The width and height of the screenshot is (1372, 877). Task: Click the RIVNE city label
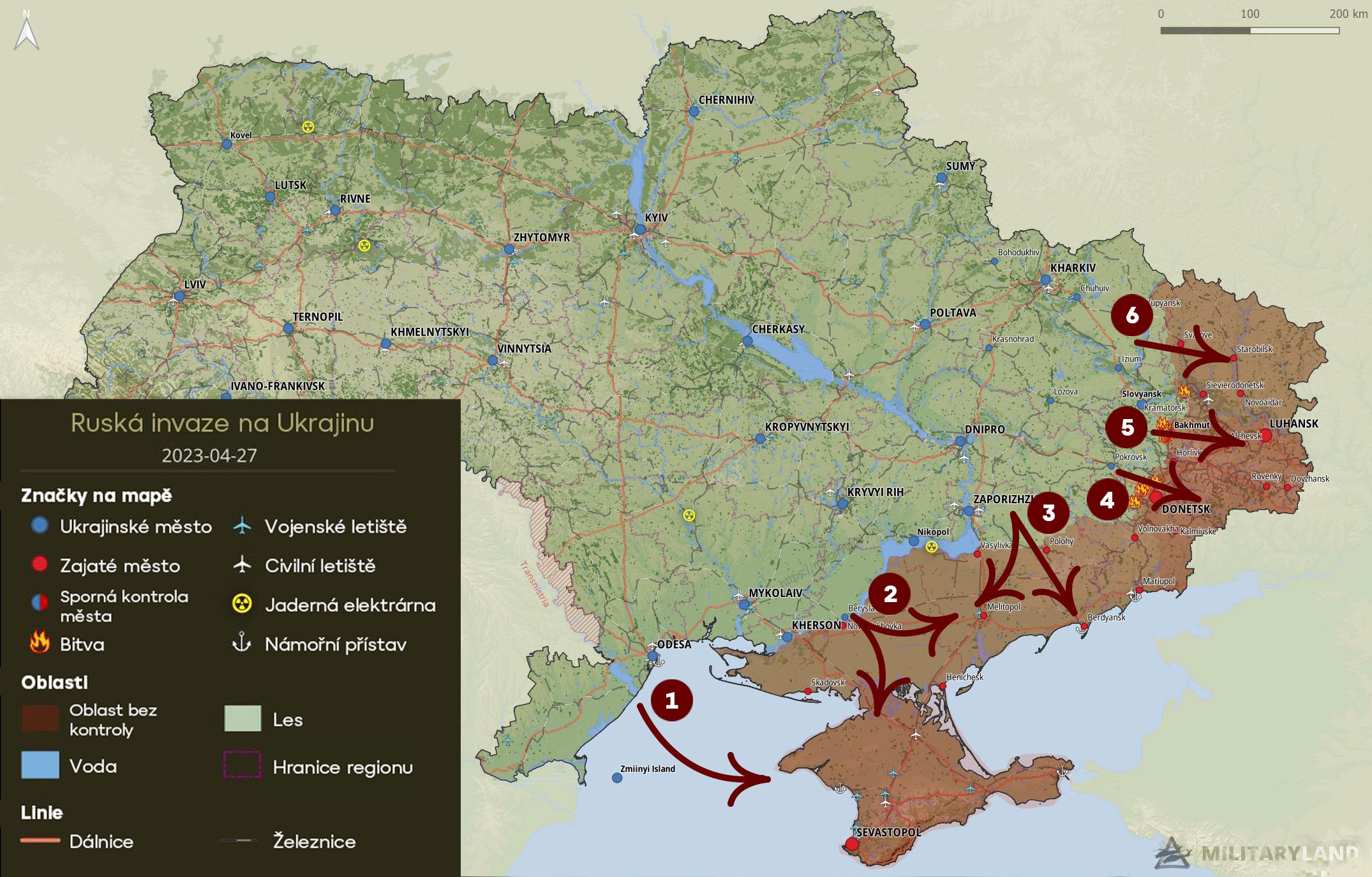(x=355, y=198)
